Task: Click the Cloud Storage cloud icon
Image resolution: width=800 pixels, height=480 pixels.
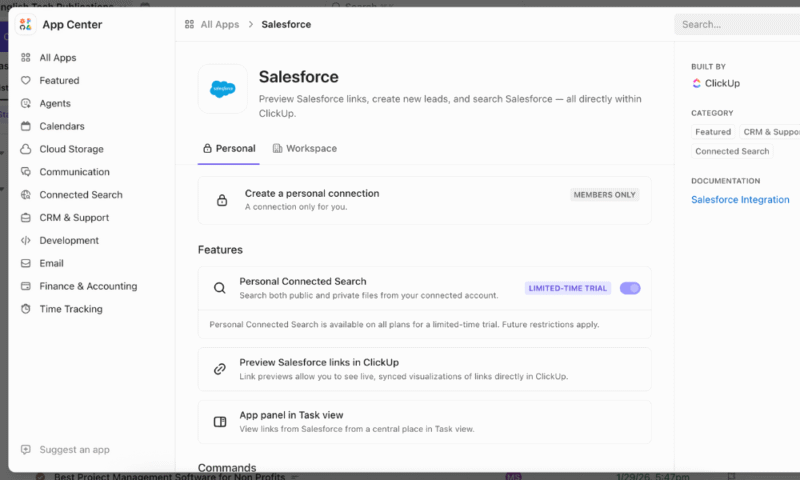Action: click(x=26, y=149)
